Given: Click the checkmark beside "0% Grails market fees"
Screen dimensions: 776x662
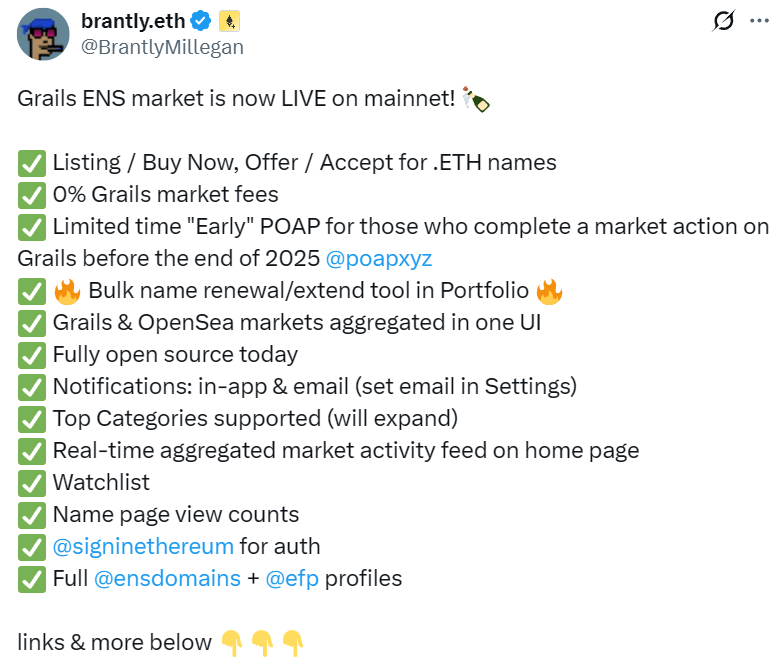Looking at the screenshot, I should (32, 194).
